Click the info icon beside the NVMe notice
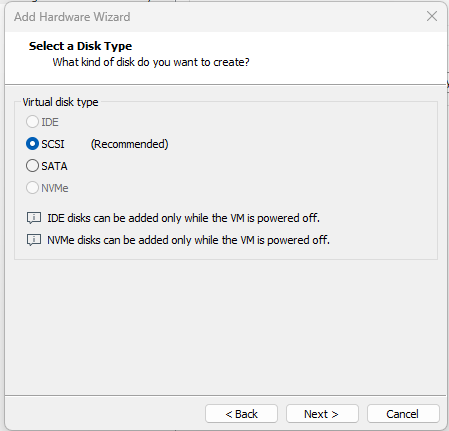 click(34, 240)
